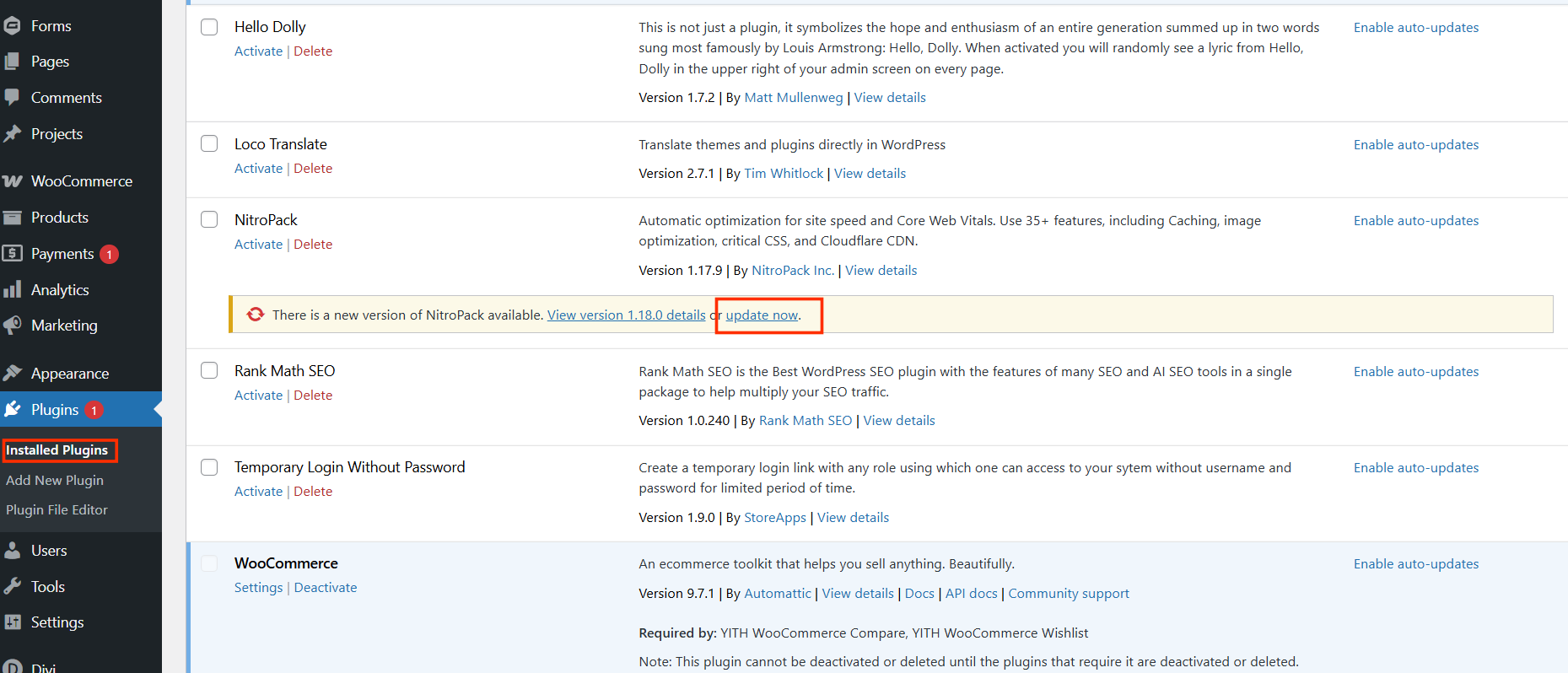
Task: Click the NitroPack update refresh icon
Action: pos(256,315)
